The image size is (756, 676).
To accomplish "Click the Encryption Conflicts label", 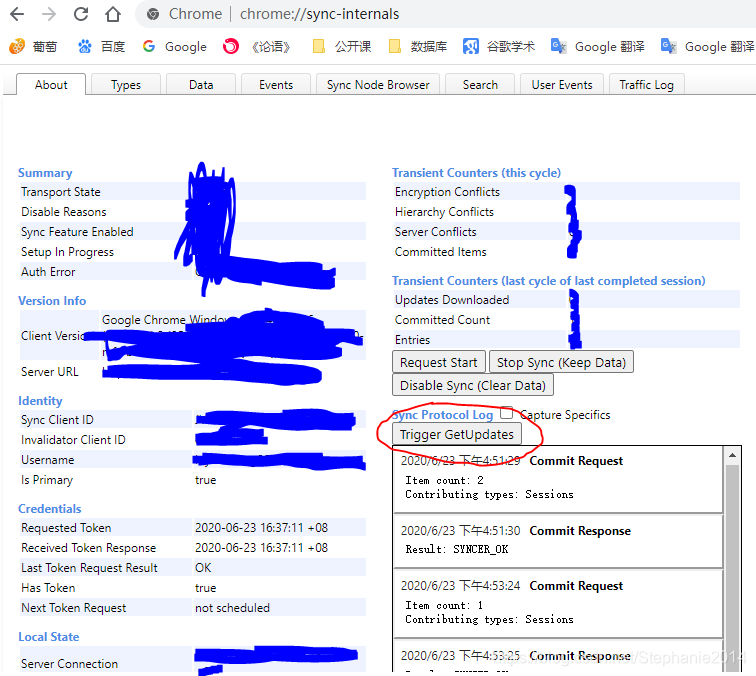I will [447, 192].
